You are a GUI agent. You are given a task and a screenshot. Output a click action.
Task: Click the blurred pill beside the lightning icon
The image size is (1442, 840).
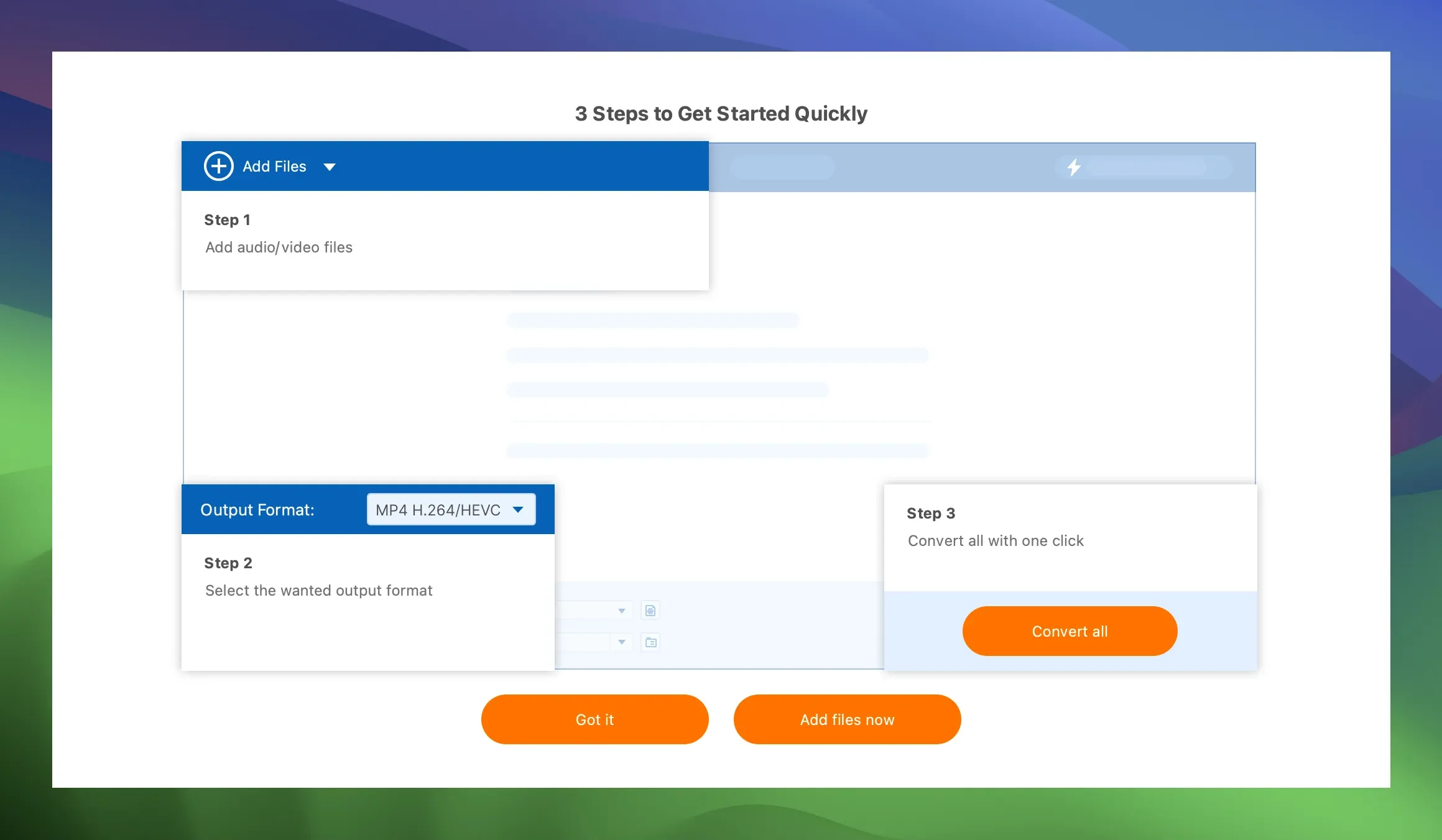[x=1147, y=167]
